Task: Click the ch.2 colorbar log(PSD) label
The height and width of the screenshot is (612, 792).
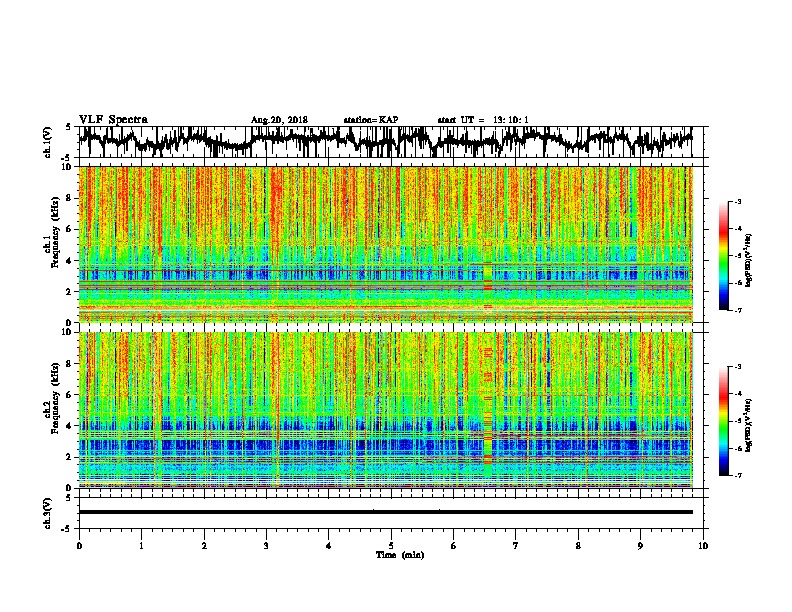Action: [x=749, y=425]
